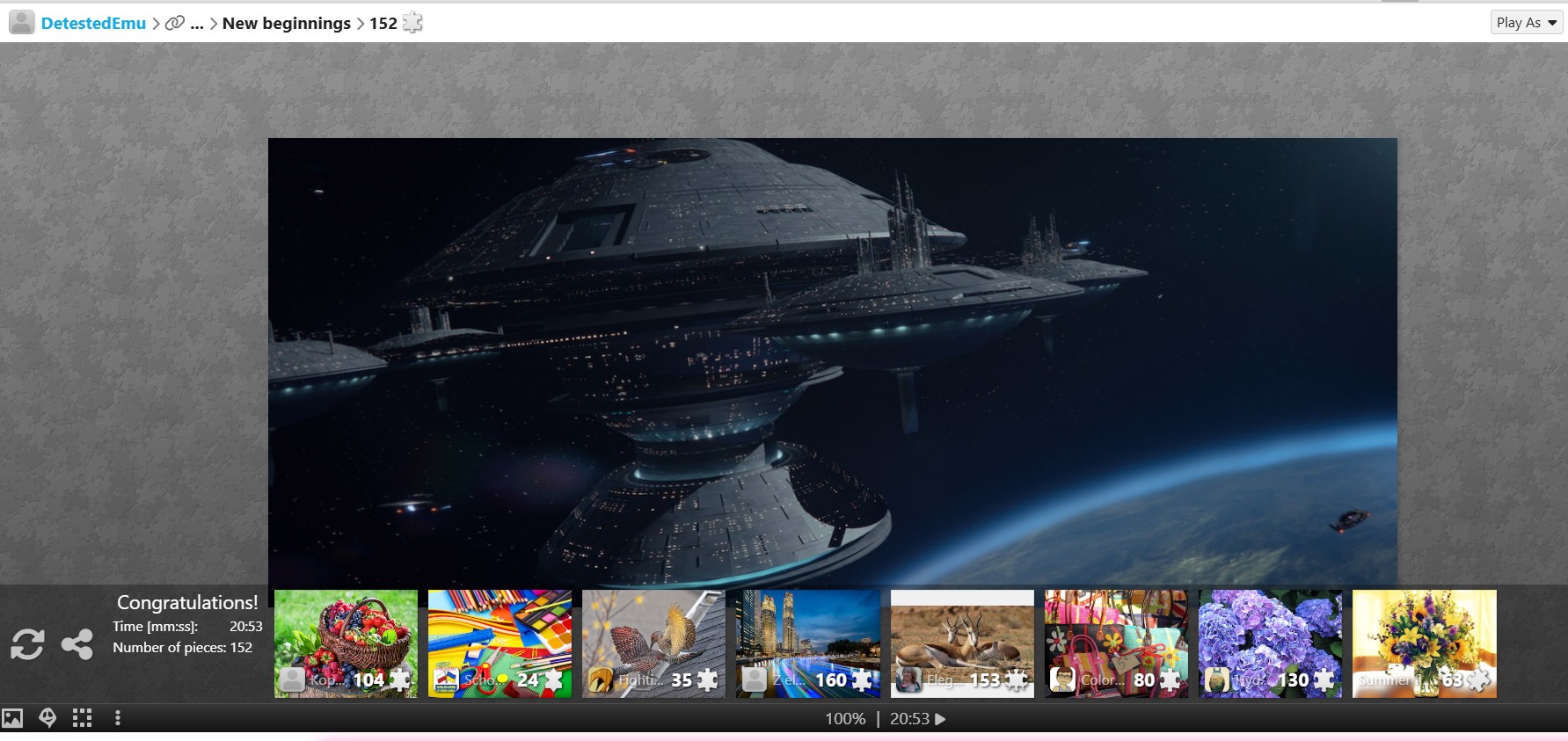Click the share puzzle icon
This screenshot has width=1568, height=741.
tap(77, 644)
